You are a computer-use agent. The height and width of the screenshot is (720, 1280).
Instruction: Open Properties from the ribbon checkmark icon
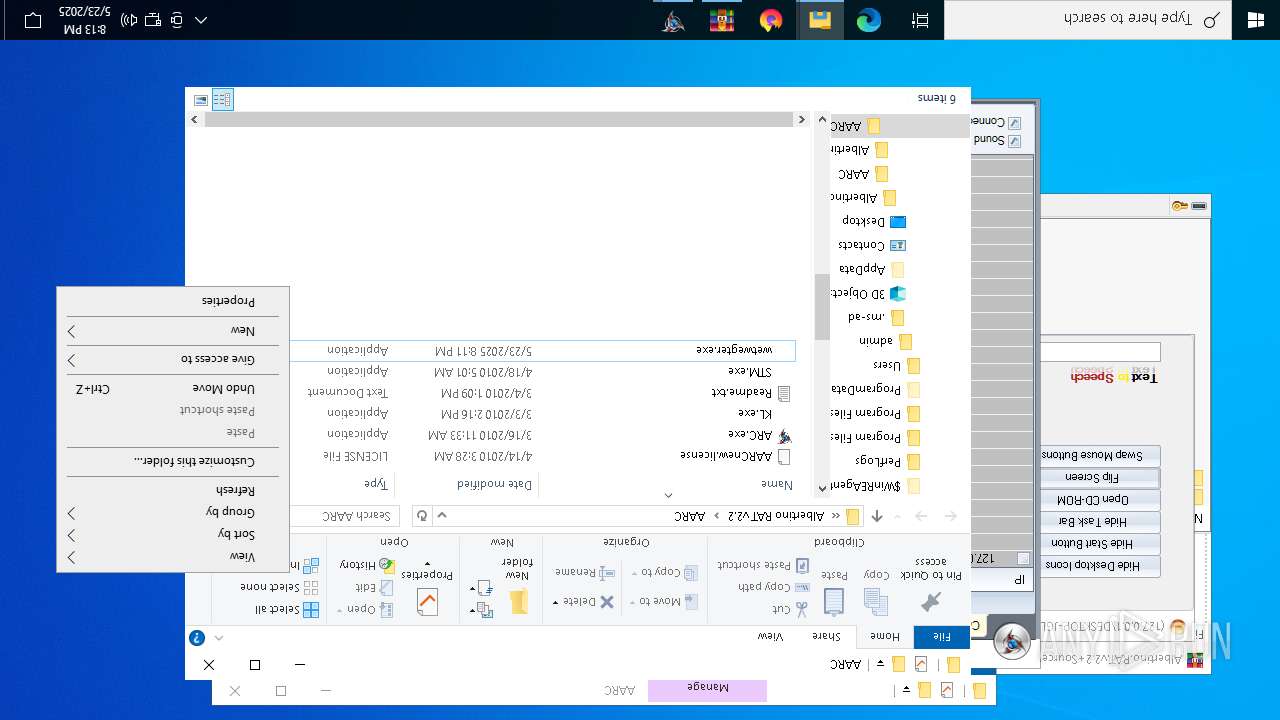[427, 602]
